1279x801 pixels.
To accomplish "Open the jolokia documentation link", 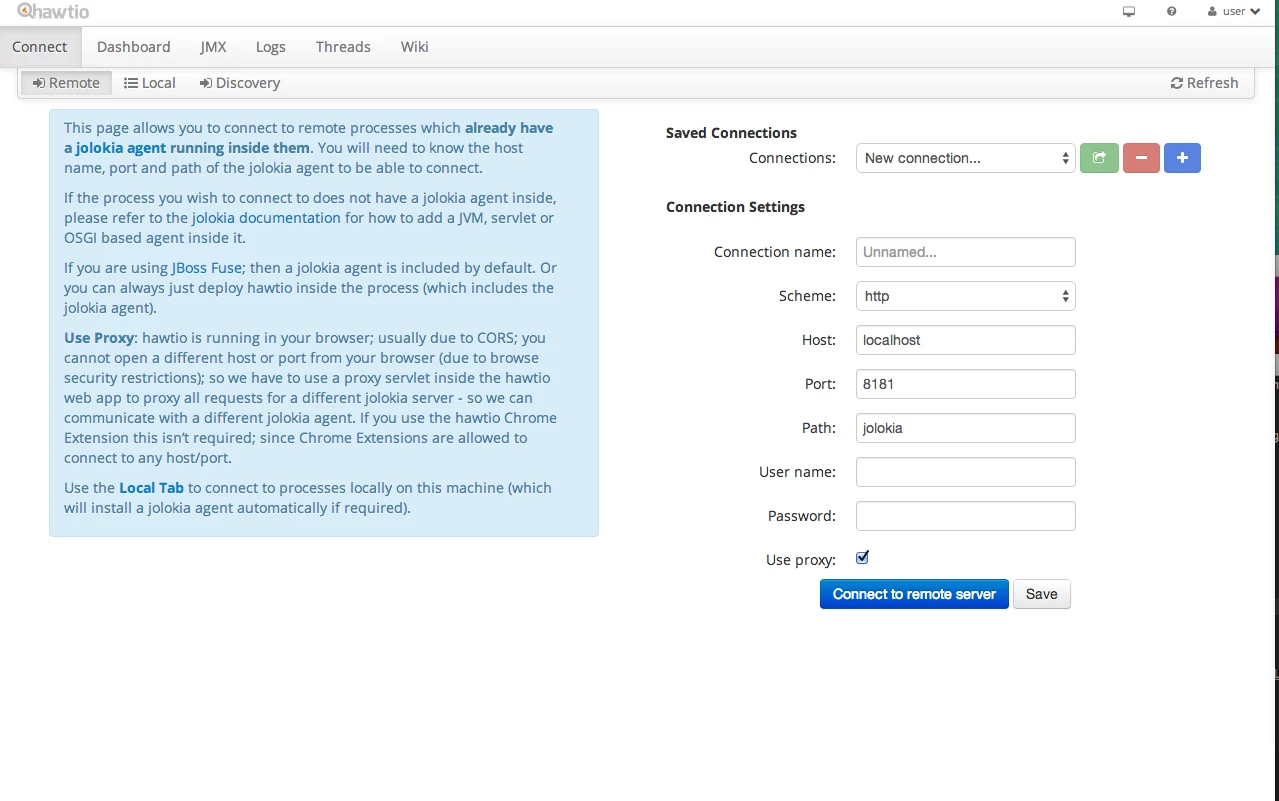I will [x=266, y=218].
